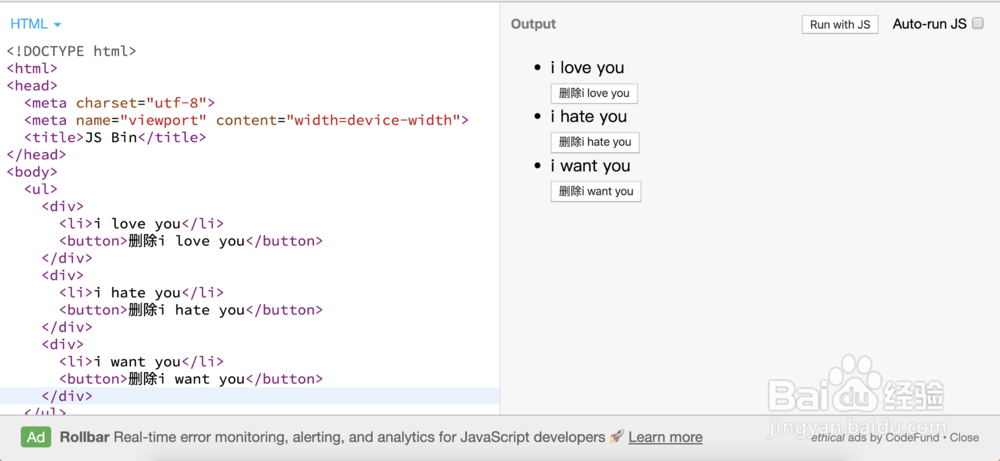Close the CodeFund ad banner
Viewport: 1000px width, 461px height.
pos(964,438)
